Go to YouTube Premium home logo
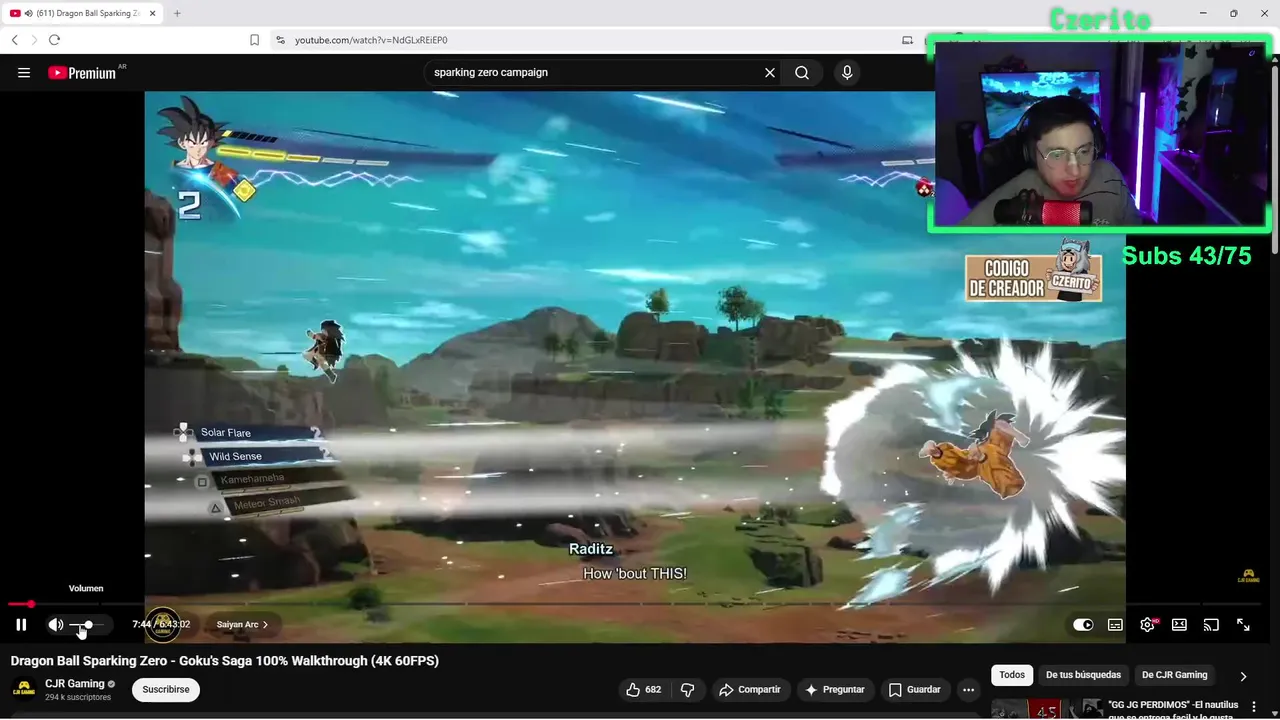This screenshot has height=720, width=1280. coord(82,73)
